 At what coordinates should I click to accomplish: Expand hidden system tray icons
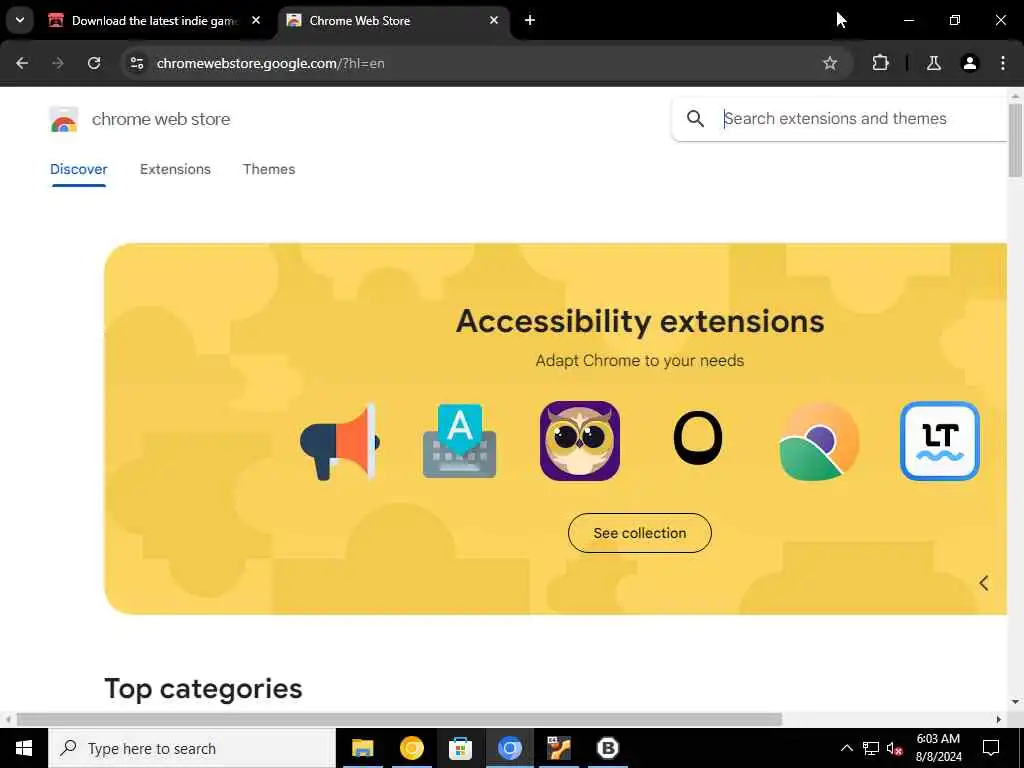[846, 748]
